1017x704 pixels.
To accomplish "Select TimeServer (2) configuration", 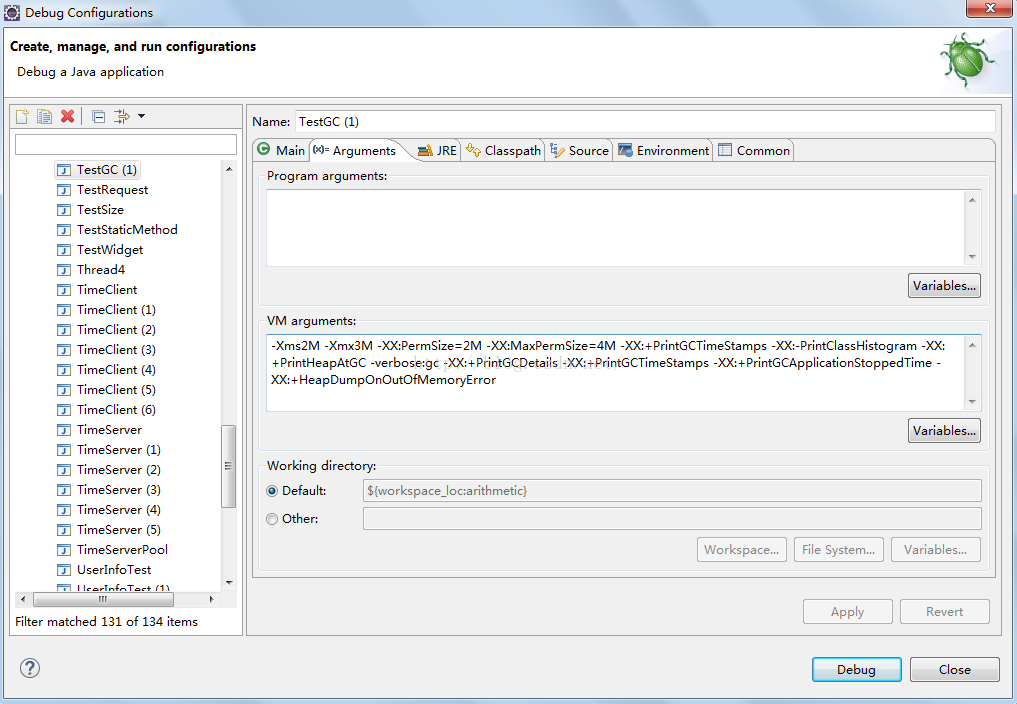I will pyautogui.click(x=119, y=470).
